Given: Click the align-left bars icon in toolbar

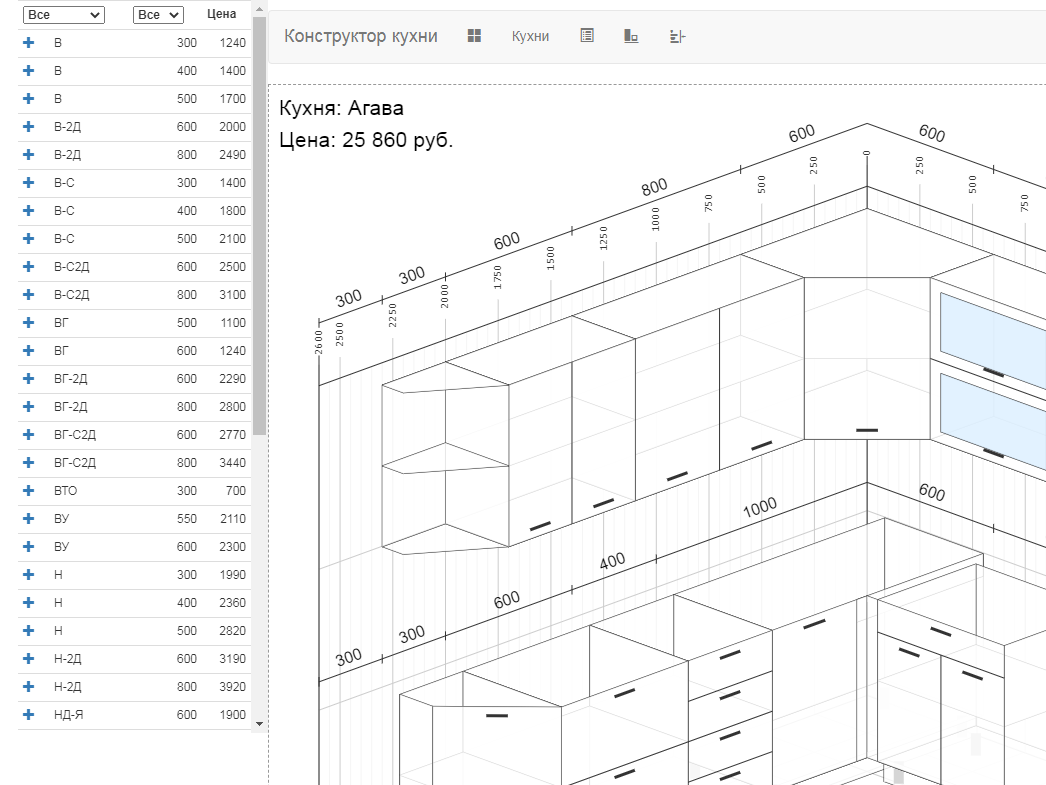Looking at the screenshot, I should (x=677, y=36).
